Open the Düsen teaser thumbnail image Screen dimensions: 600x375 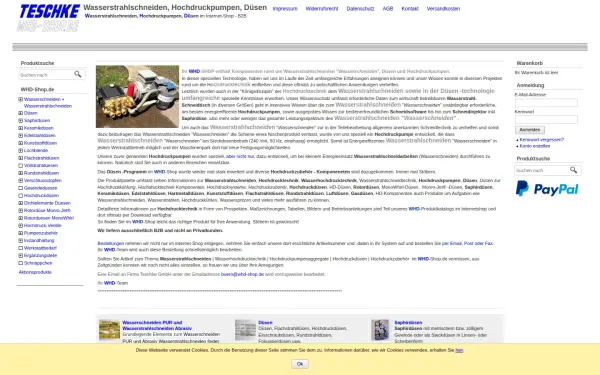click(245, 330)
